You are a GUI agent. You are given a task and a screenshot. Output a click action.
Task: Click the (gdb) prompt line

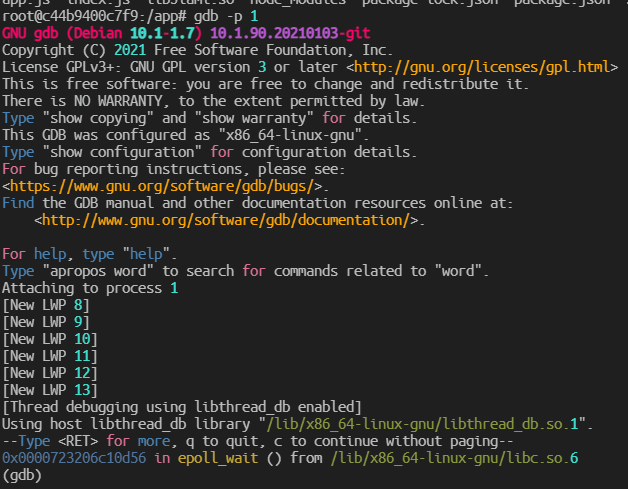(x=22, y=475)
